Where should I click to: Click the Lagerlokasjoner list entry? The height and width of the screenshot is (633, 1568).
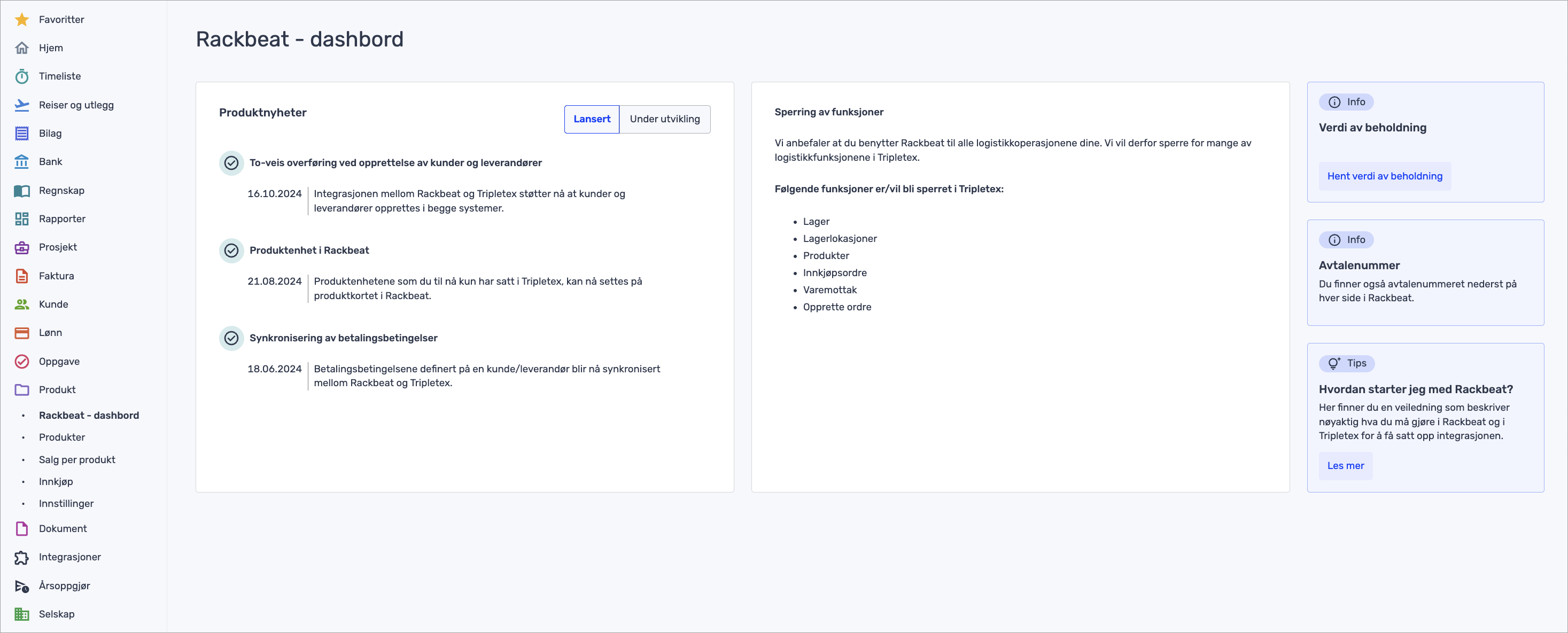pos(840,239)
